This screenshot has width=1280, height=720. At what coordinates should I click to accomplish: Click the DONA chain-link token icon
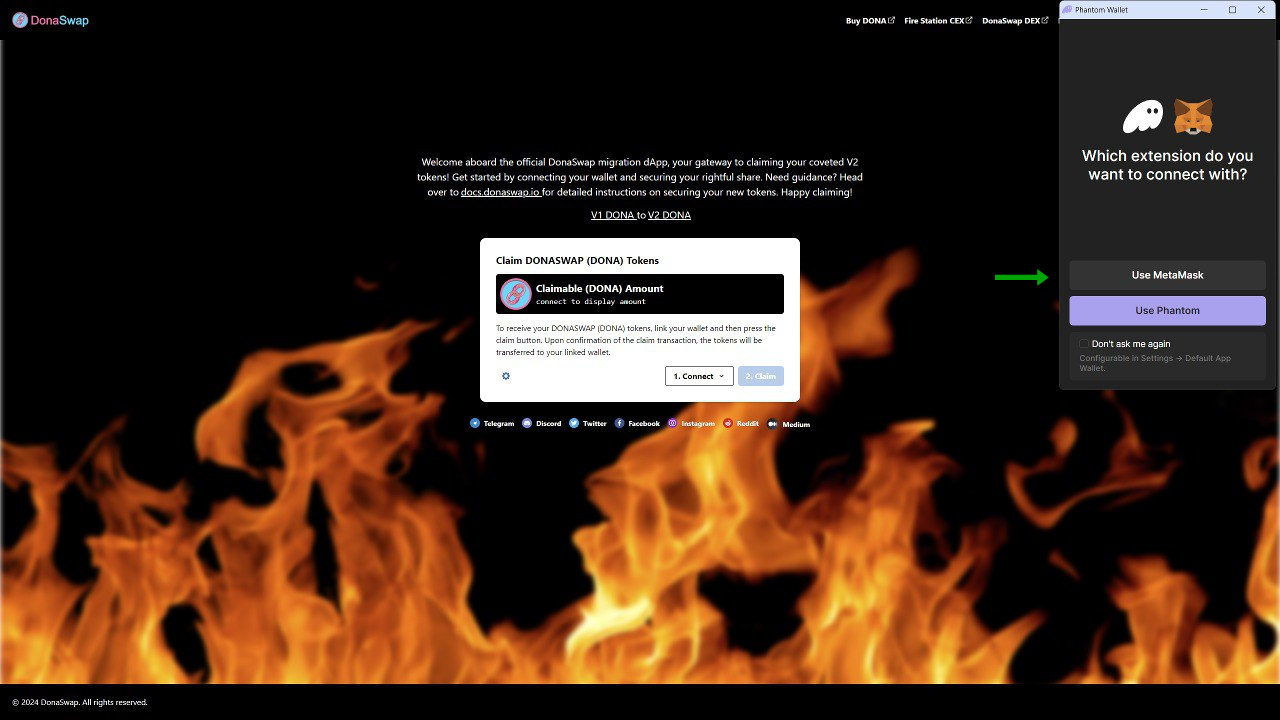[516, 294]
